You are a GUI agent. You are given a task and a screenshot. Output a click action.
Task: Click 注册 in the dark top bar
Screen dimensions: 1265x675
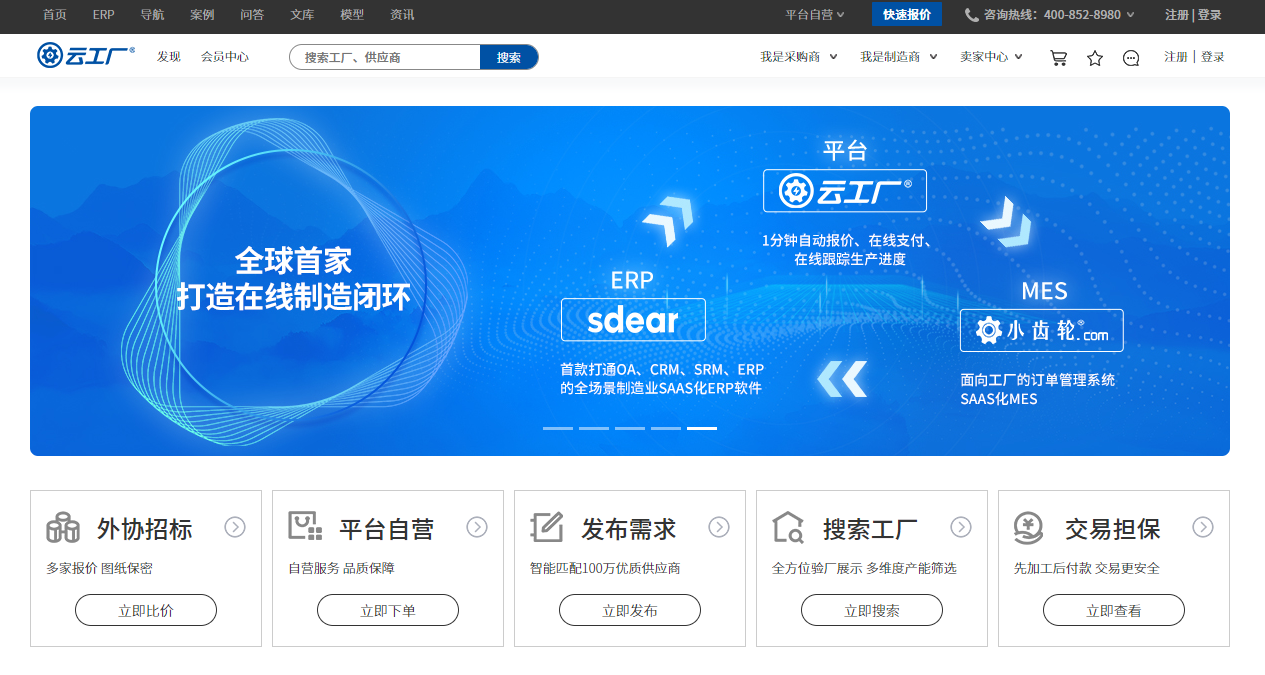point(1177,15)
